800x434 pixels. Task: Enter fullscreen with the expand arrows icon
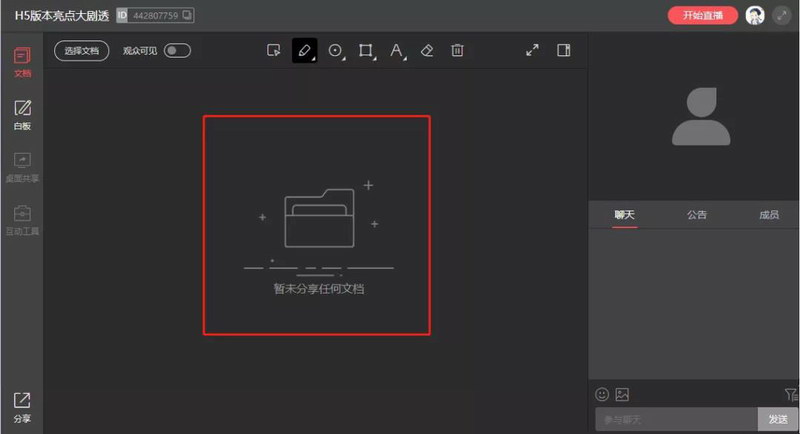(x=533, y=50)
